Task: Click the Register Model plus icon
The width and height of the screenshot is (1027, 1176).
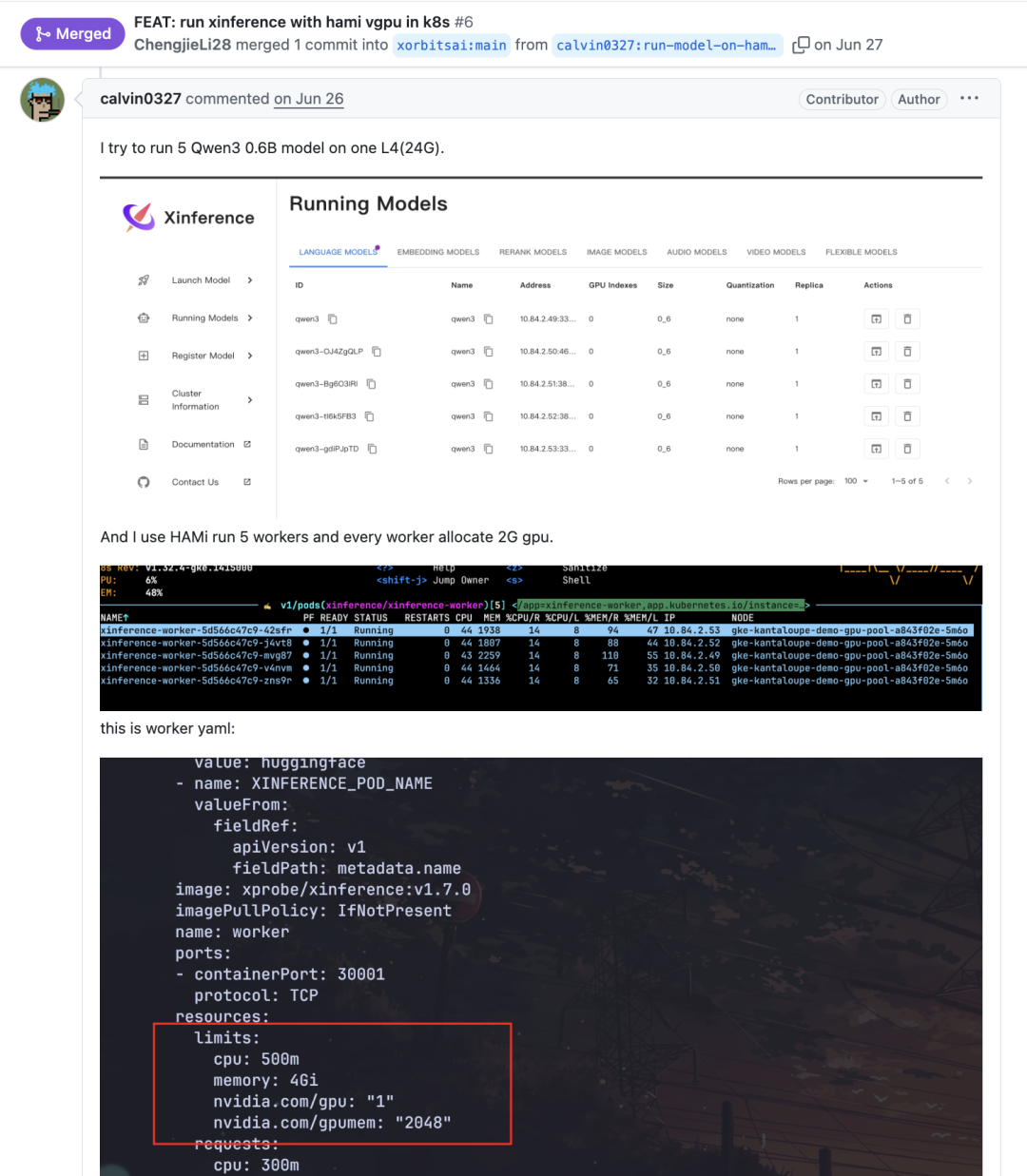Action: tap(144, 356)
